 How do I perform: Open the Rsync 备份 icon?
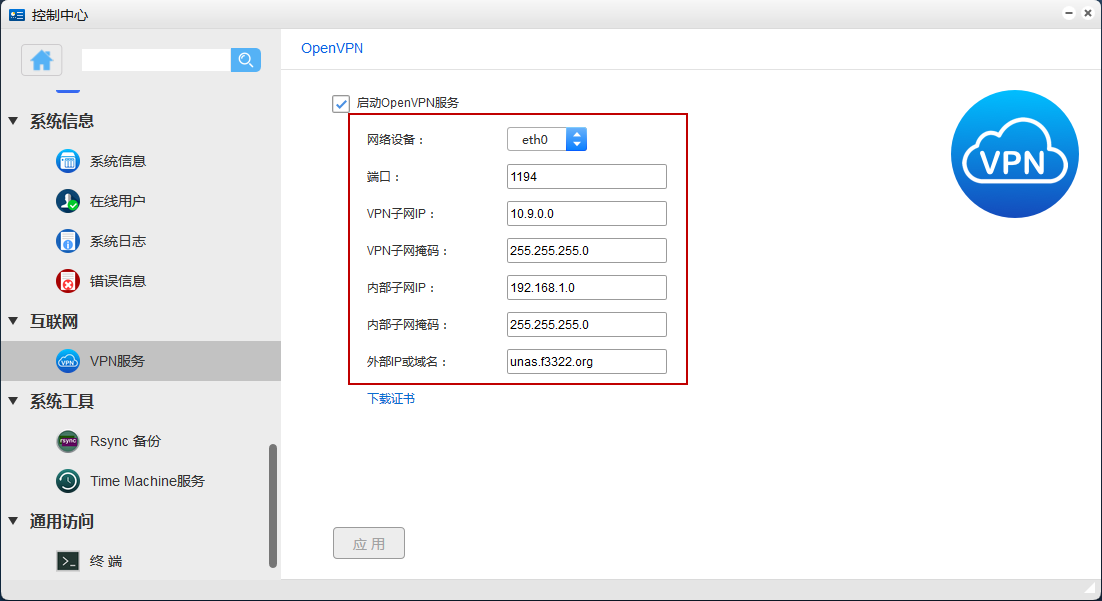(x=67, y=441)
